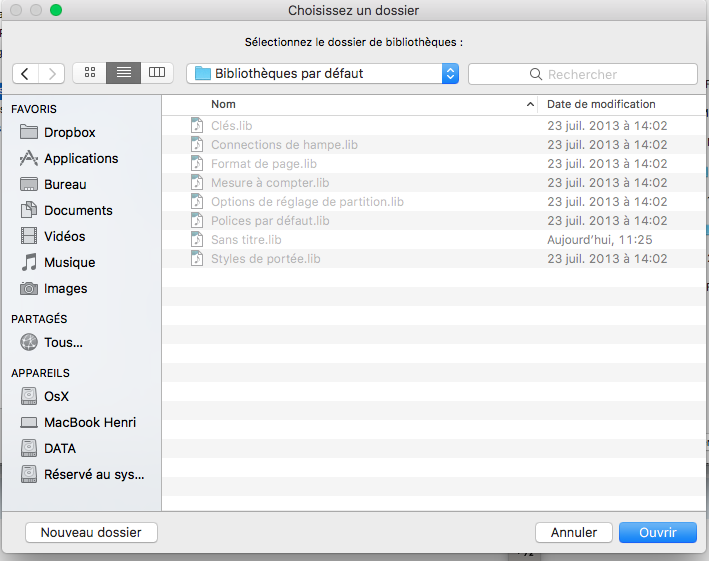Image resolution: width=709 pixels, height=561 pixels.
Task: Switch to icon view mode
Action: coord(90,73)
